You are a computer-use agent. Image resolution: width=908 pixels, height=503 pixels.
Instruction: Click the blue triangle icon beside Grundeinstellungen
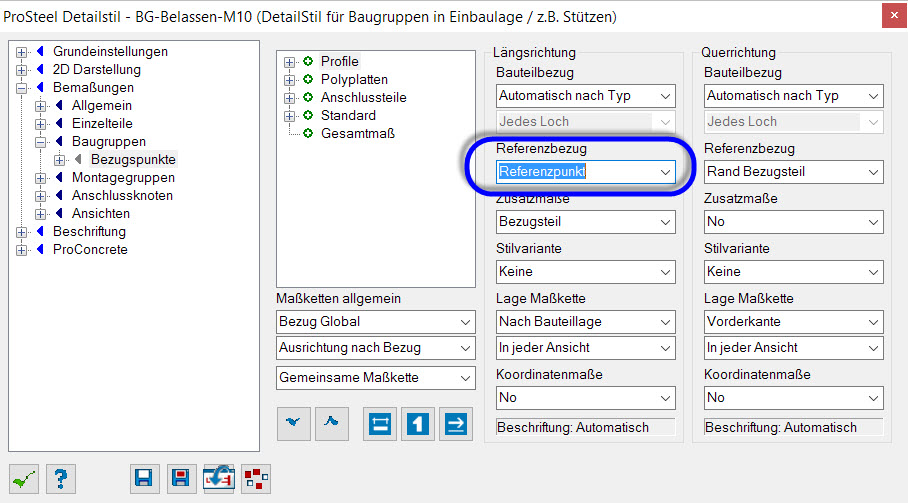click(41, 51)
